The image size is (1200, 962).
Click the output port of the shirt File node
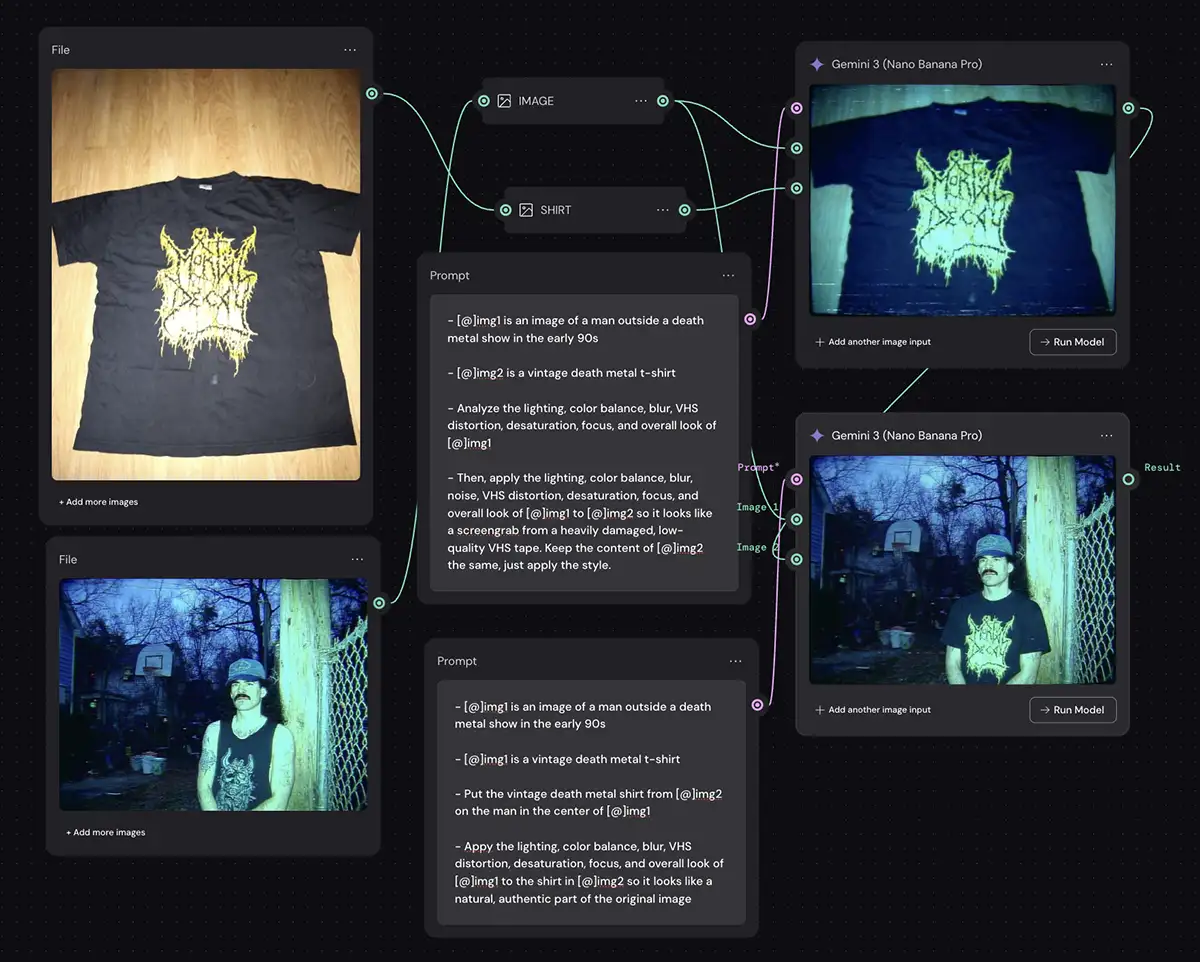372,94
